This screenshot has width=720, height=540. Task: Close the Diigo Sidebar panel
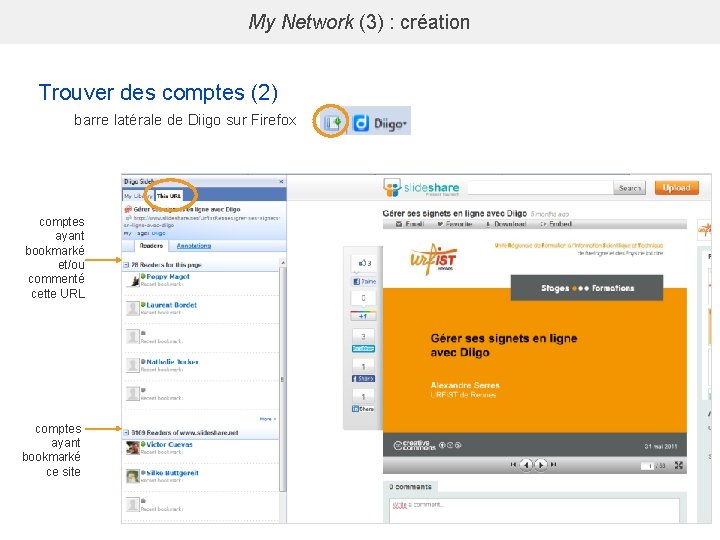(x=281, y=182)
